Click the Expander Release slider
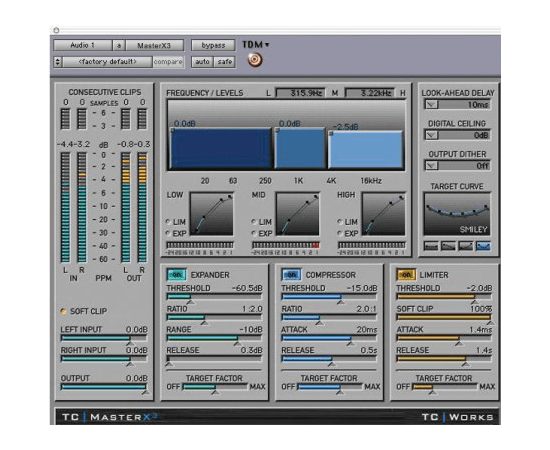The width and height of the screenshot is (550, 450). (x=214, y=359)
